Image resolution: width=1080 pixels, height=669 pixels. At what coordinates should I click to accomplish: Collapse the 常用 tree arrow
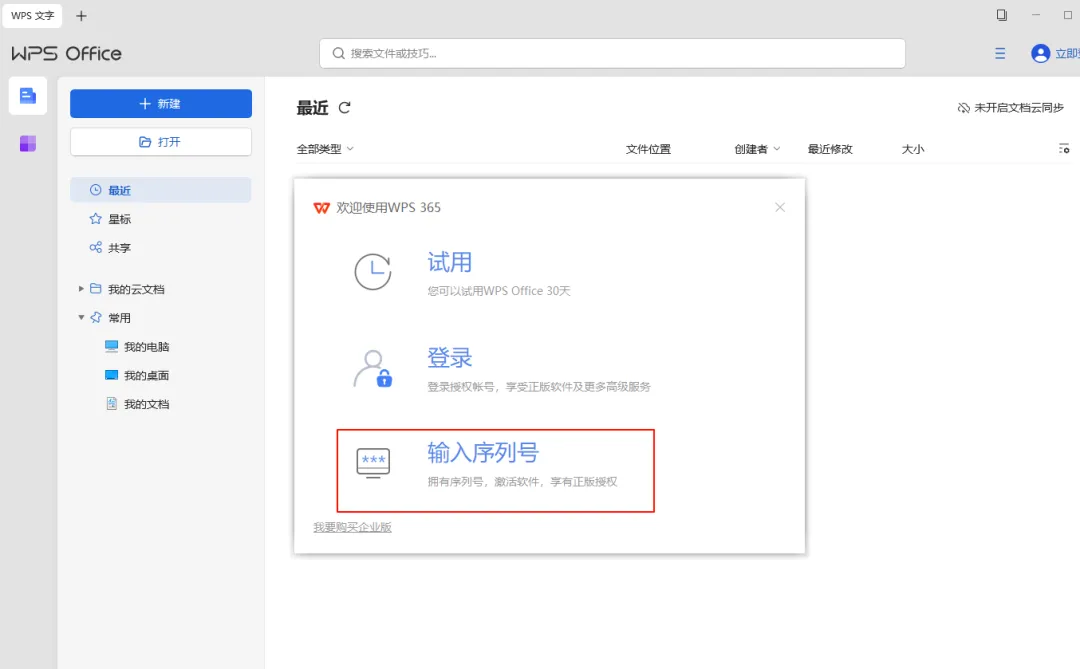coord(81,318)
